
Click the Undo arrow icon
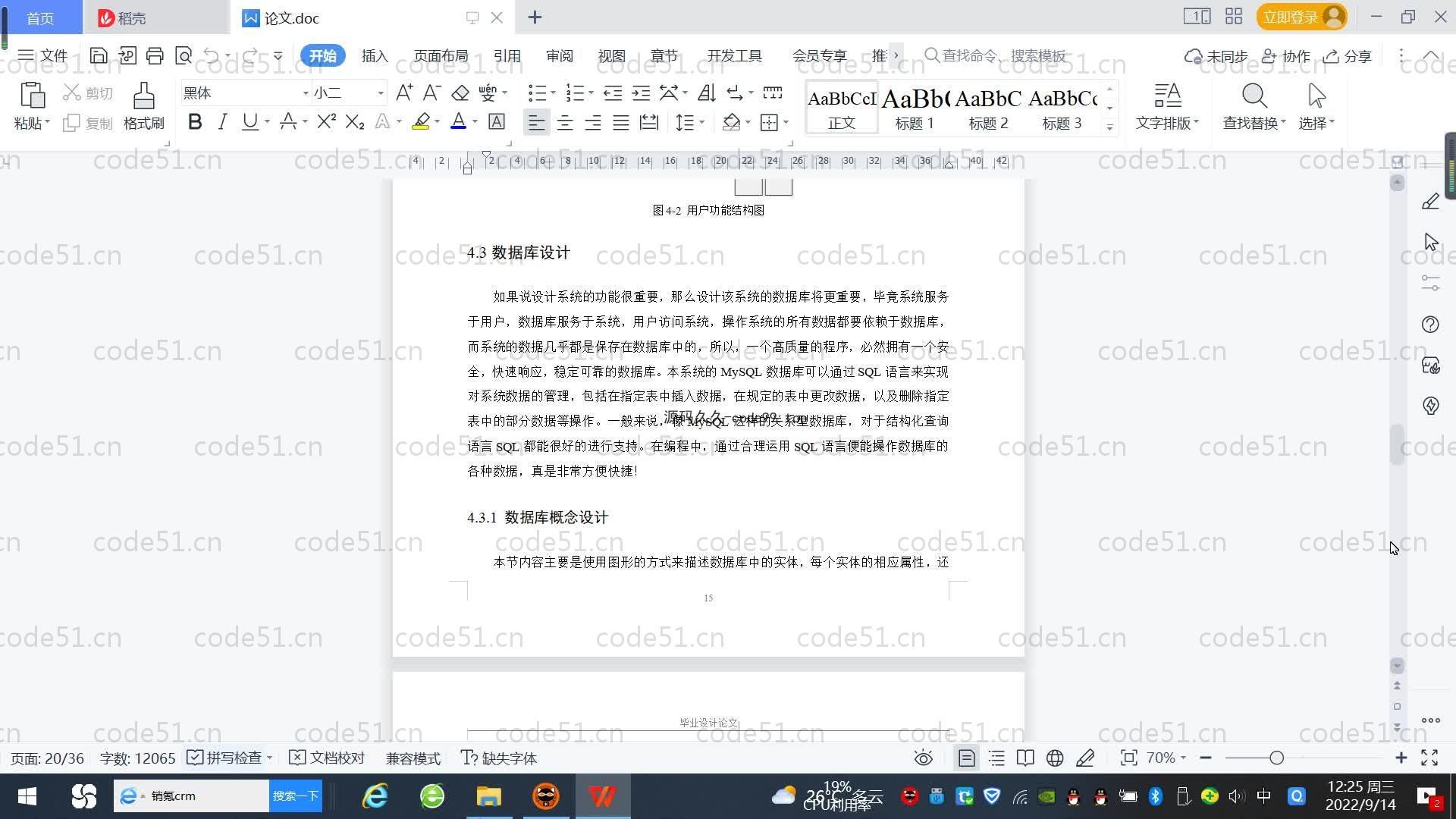212,55
